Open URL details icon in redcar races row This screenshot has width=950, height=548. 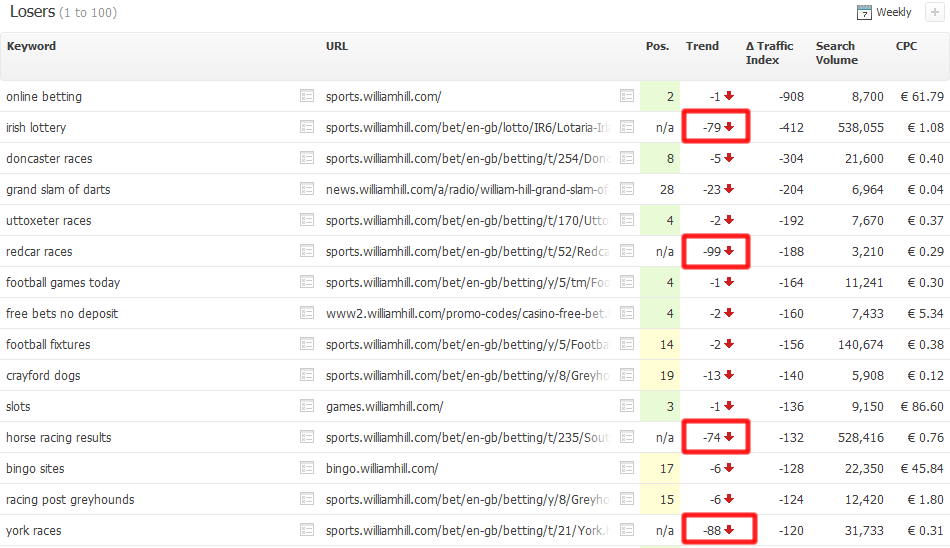[x=627, y=251]
